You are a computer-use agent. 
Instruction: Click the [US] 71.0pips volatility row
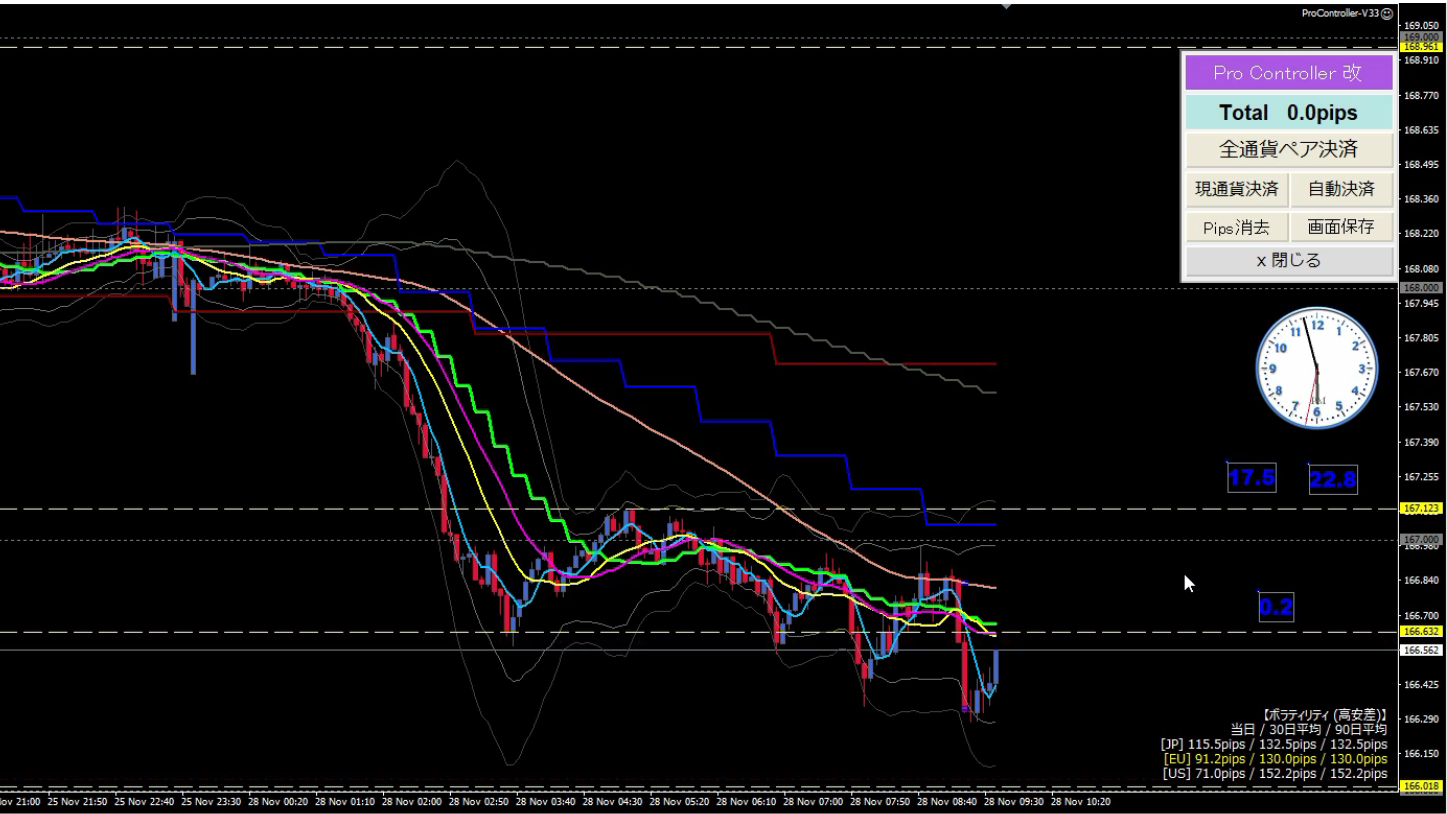1274,773
